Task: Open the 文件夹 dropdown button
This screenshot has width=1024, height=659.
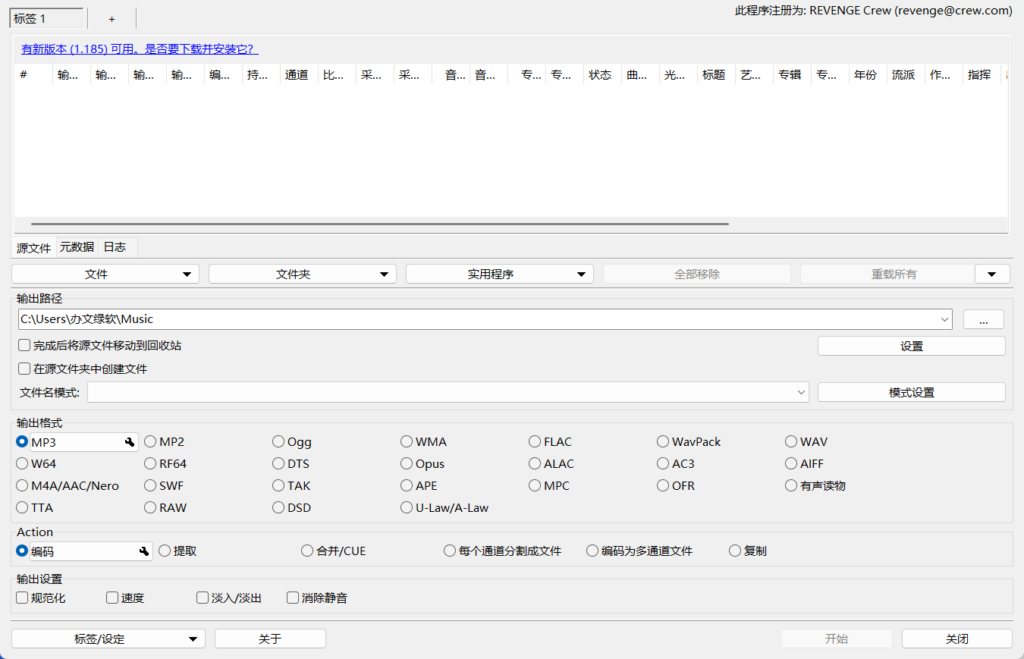Action: tap(302, 274)
